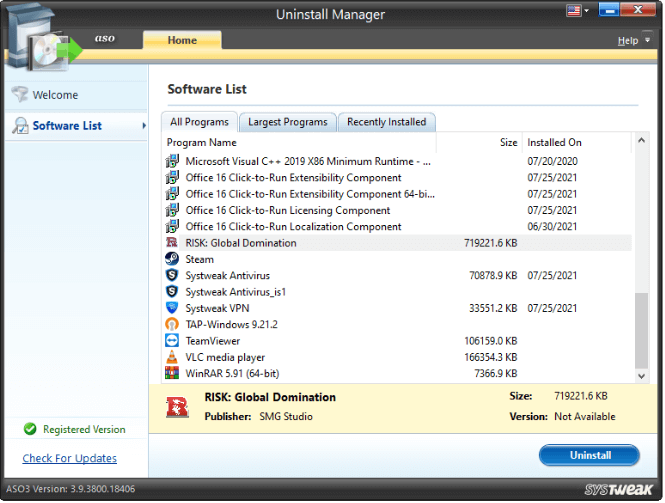This screenshot has width=665, height=503.
Task: Click the VLC media player cone icon
Action: coord(172,357)
